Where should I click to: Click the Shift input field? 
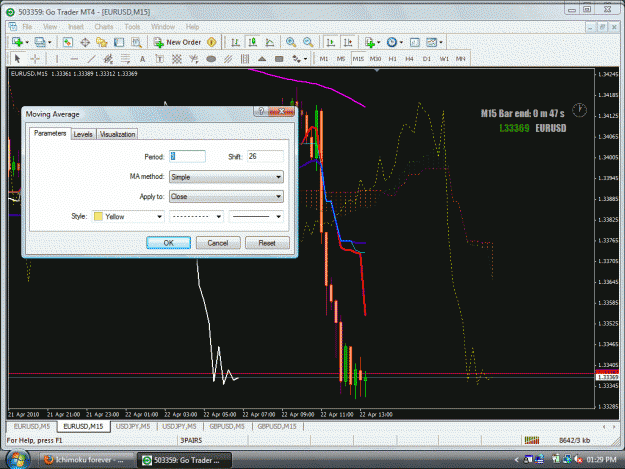coord(265,156)
